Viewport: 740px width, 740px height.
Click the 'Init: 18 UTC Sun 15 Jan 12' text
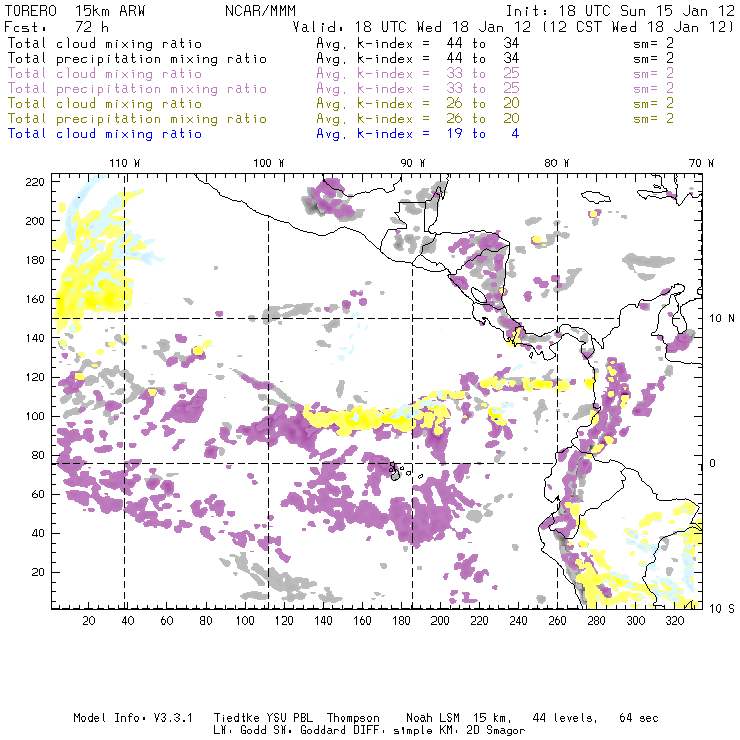pos(620,11)
